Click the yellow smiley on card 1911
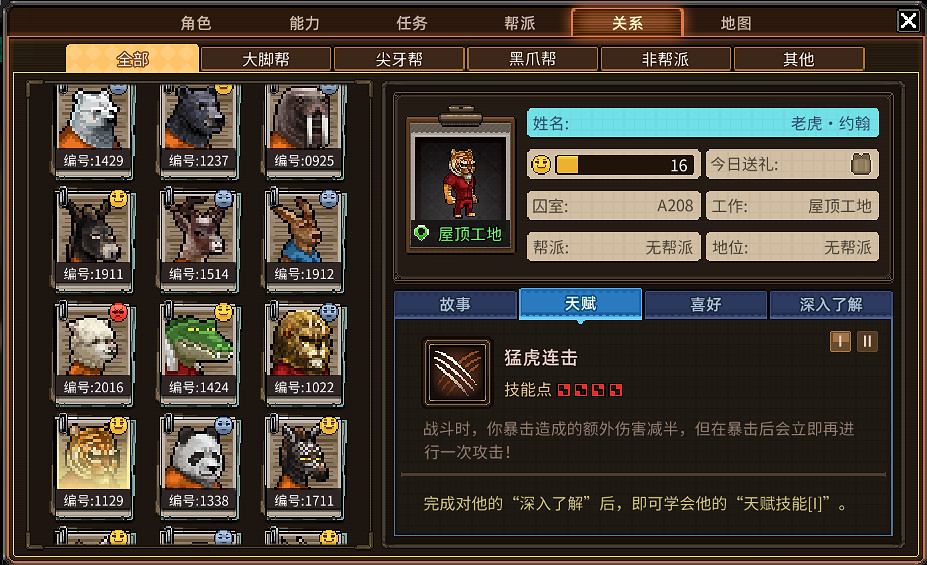This screenshot has height=565, width=927. [118, 198]
